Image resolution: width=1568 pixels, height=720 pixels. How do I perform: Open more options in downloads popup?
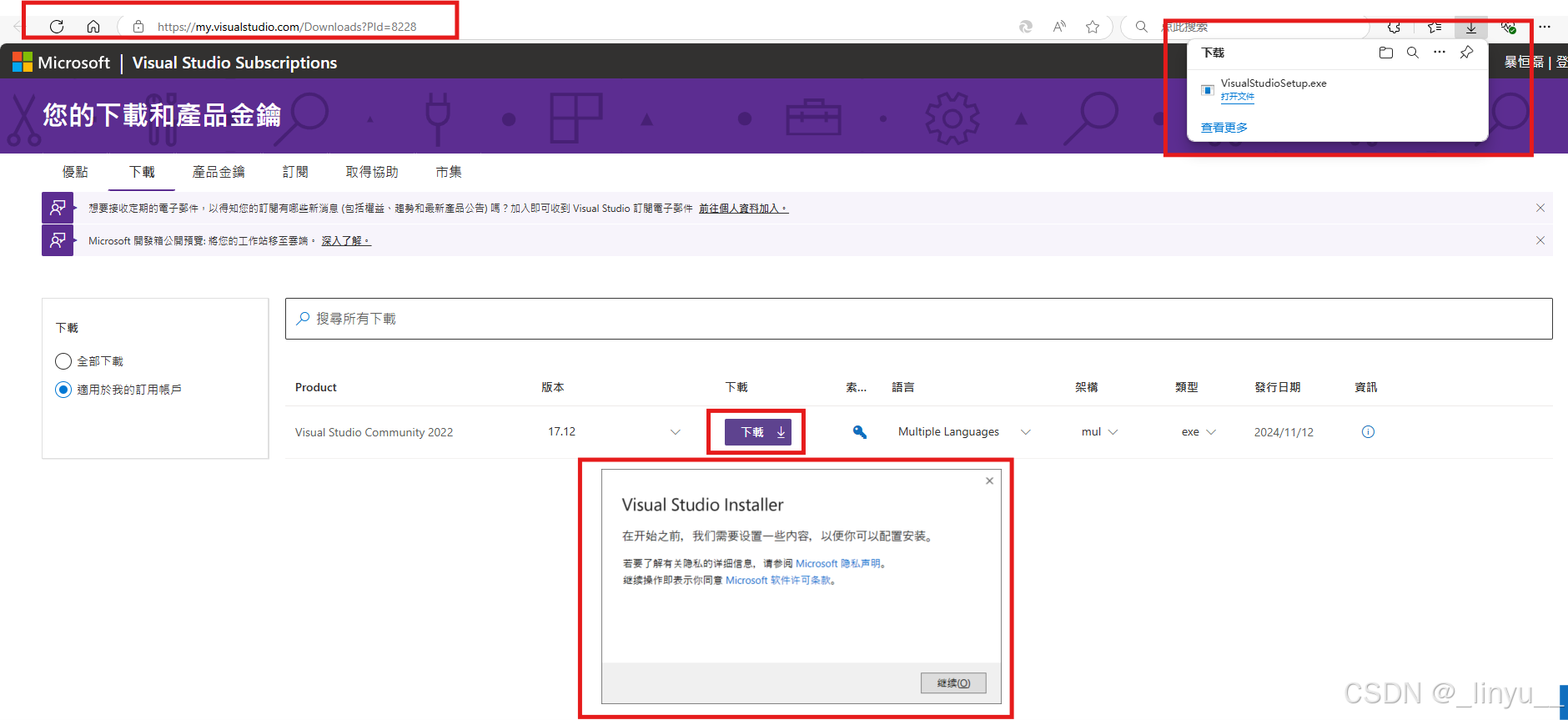tap(1440, 52)
